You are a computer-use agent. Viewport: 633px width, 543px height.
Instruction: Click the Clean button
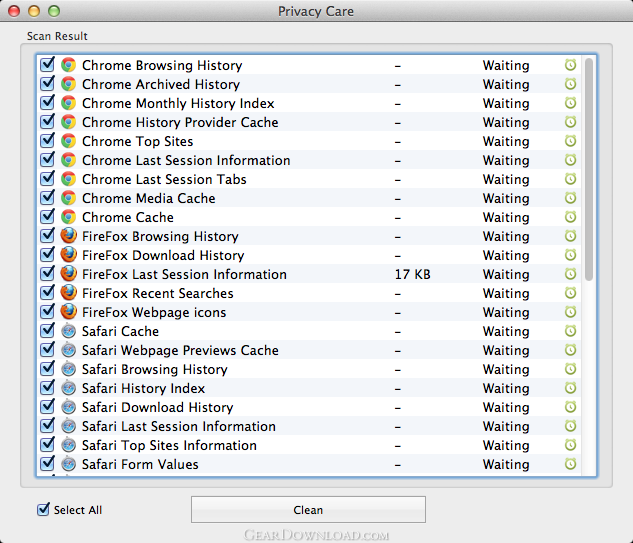coord(308,509)
